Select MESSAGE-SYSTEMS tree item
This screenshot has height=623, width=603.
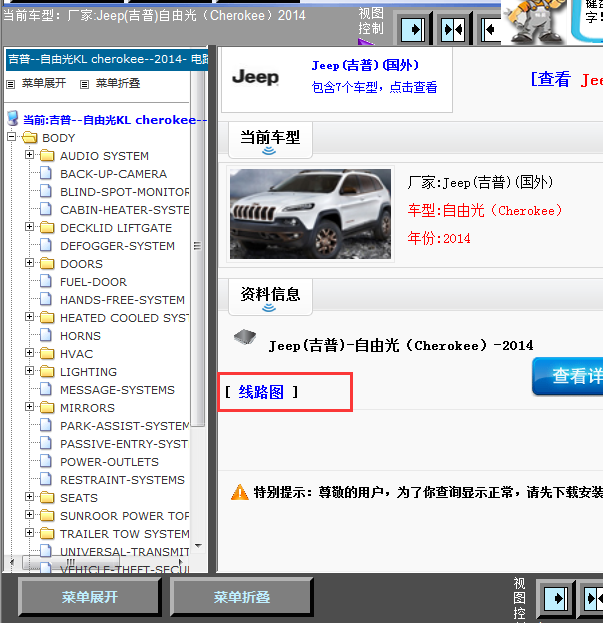pyautogui.click(x=117, y=390)
